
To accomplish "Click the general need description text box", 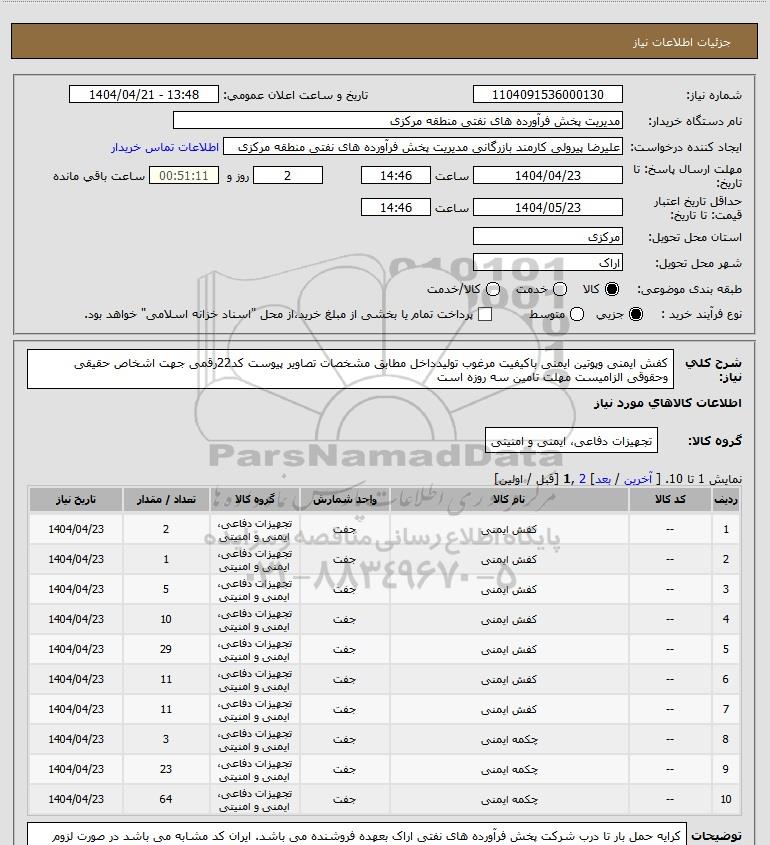I will [x=350, y=370].
